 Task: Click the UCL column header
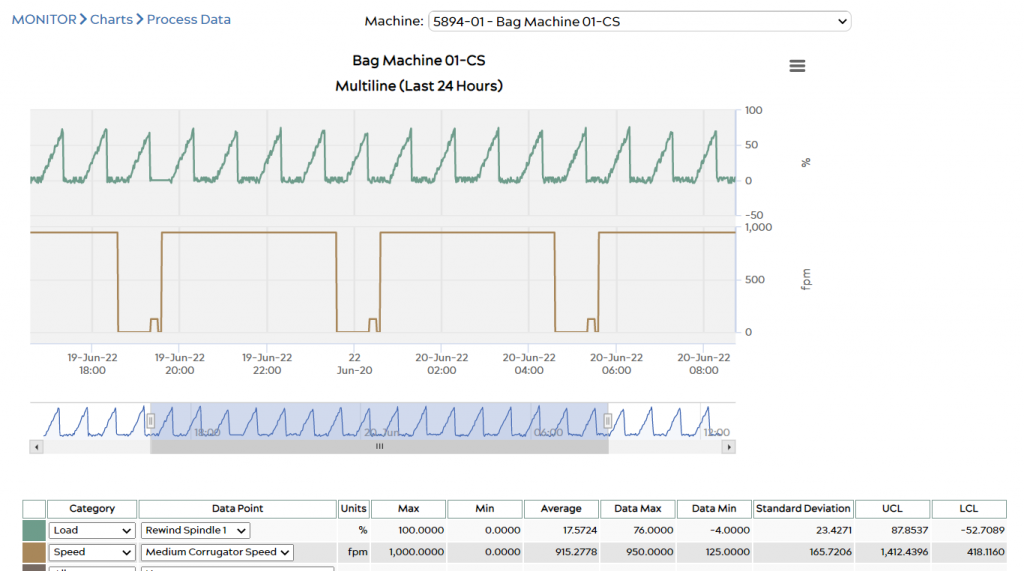(x=892, y=509)
